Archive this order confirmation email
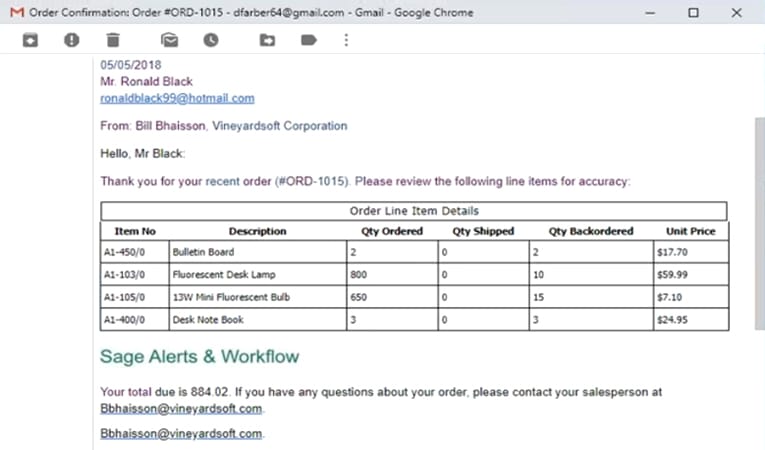 point(30,40)
